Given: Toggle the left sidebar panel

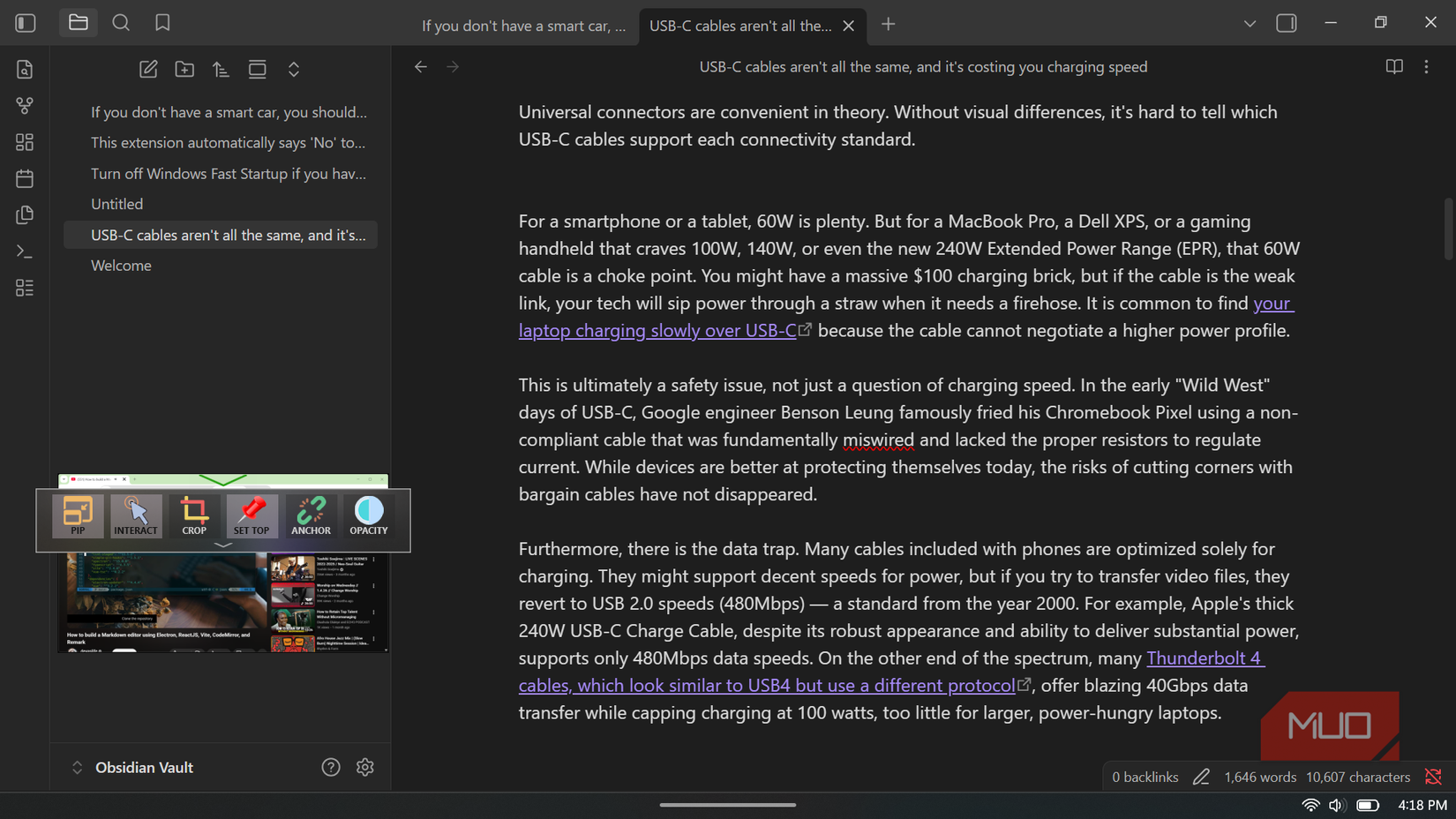Looking at the screenshot, I should click(x=26, y=23).
